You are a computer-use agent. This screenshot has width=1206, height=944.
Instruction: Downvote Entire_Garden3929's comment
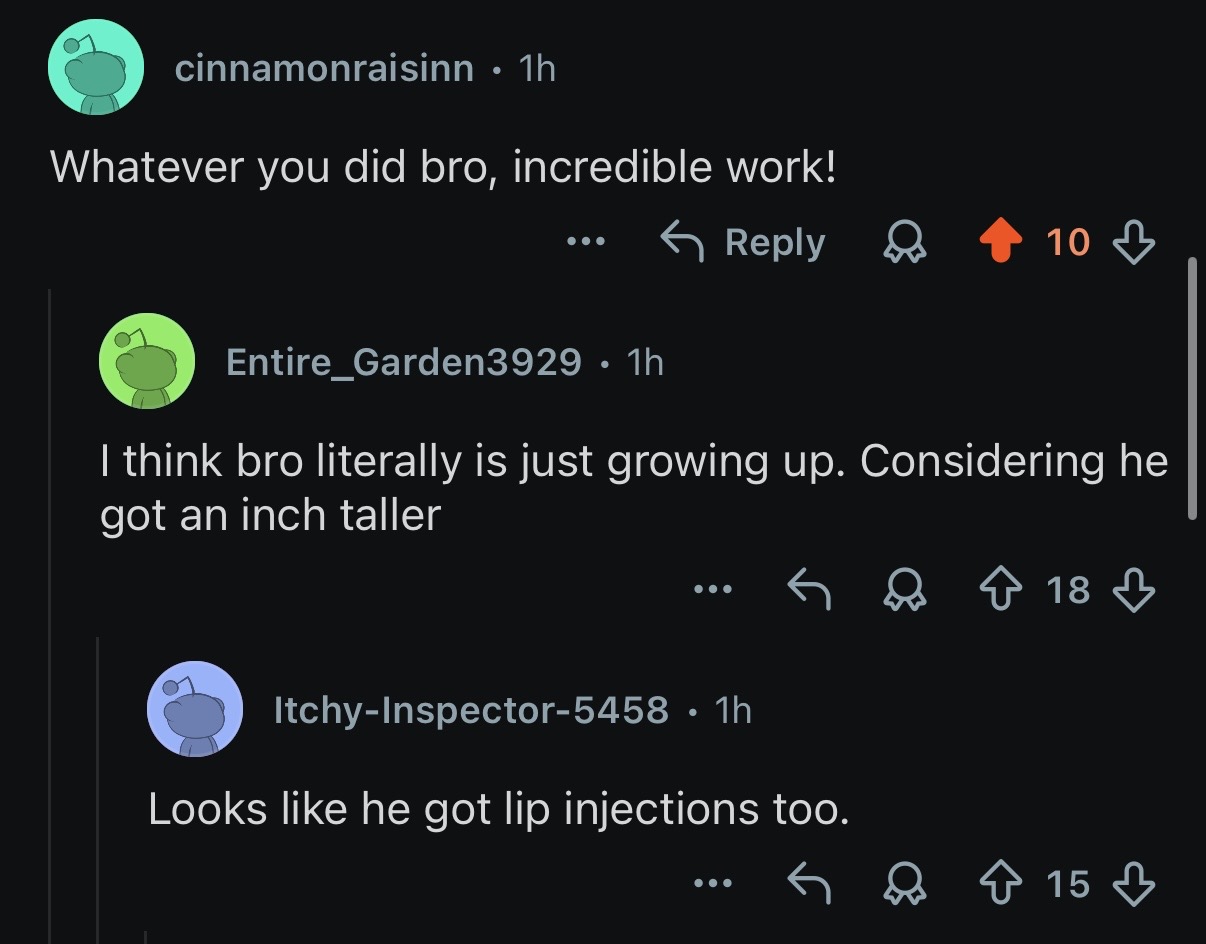click(1134, 589)
